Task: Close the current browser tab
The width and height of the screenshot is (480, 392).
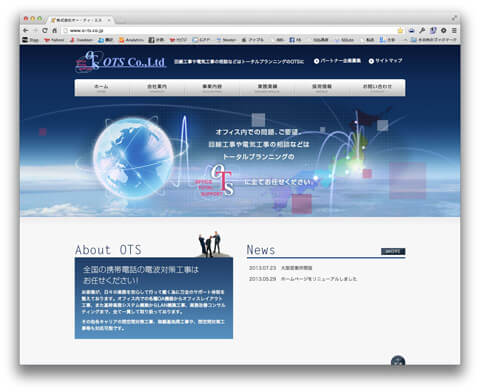Action: 109,20
